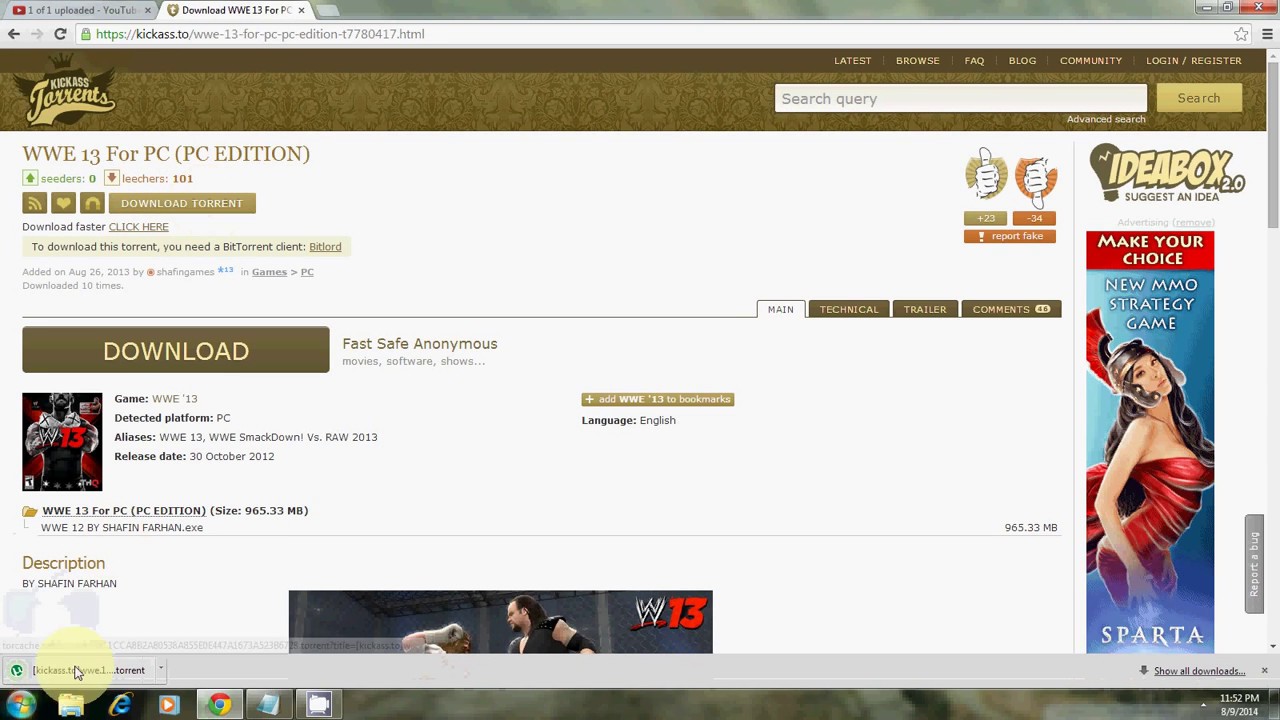Viewport: 1280px width, 720px height.
Task: Click Show all downloads link
Action: click(1199, 671)
